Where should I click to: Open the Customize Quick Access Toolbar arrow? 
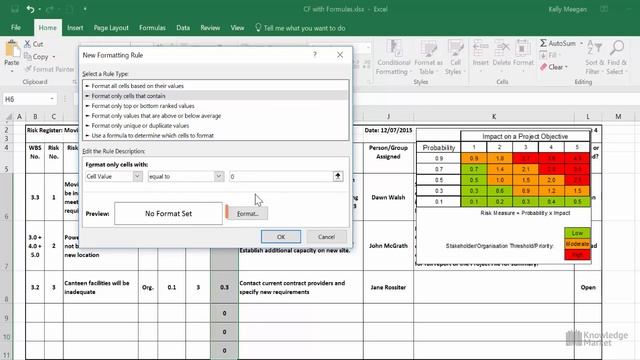point(85,9)
